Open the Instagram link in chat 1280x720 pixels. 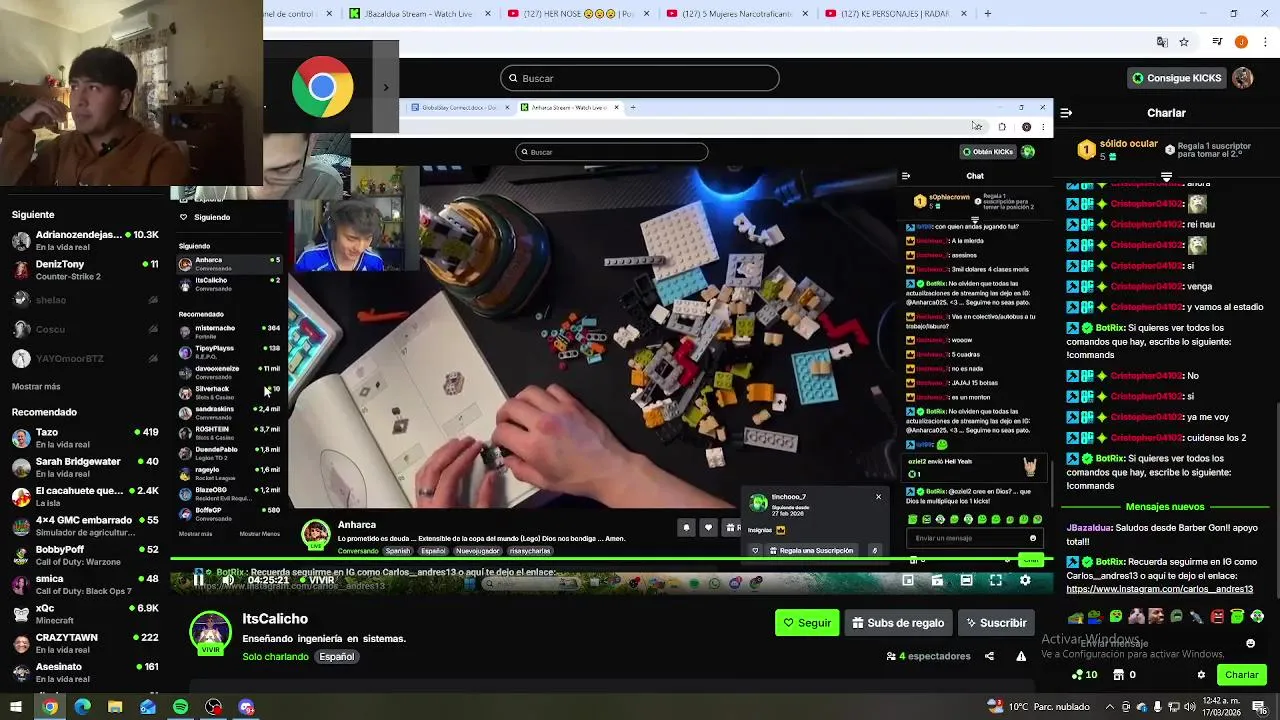1159,589
